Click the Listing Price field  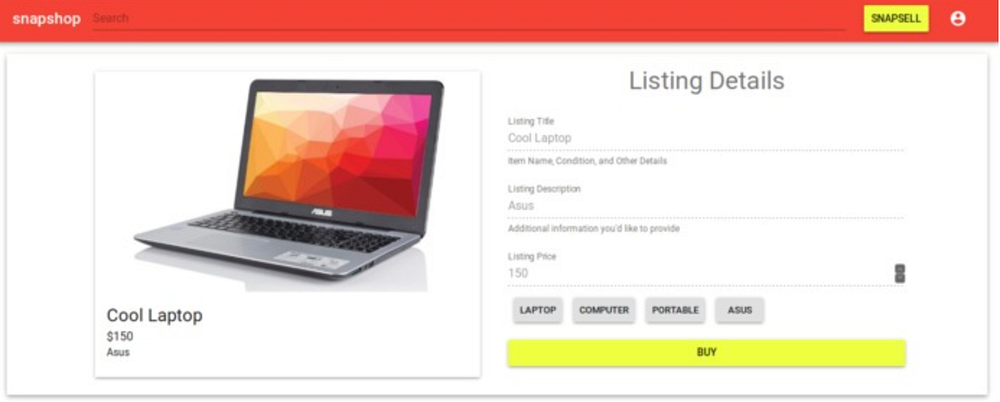[x=700, y=273]
